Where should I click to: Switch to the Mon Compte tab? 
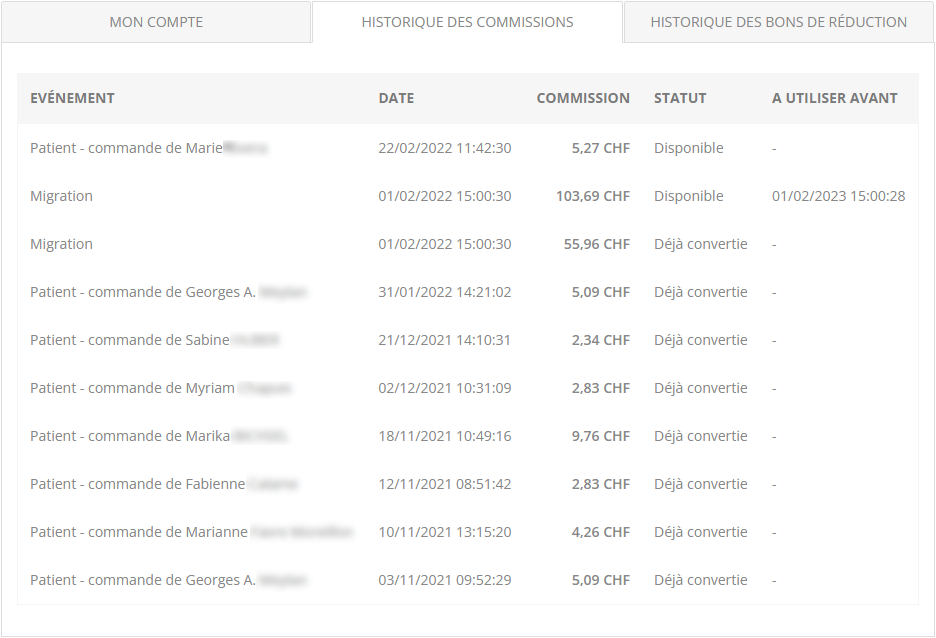pyautogui.click(x=156, y=22)
